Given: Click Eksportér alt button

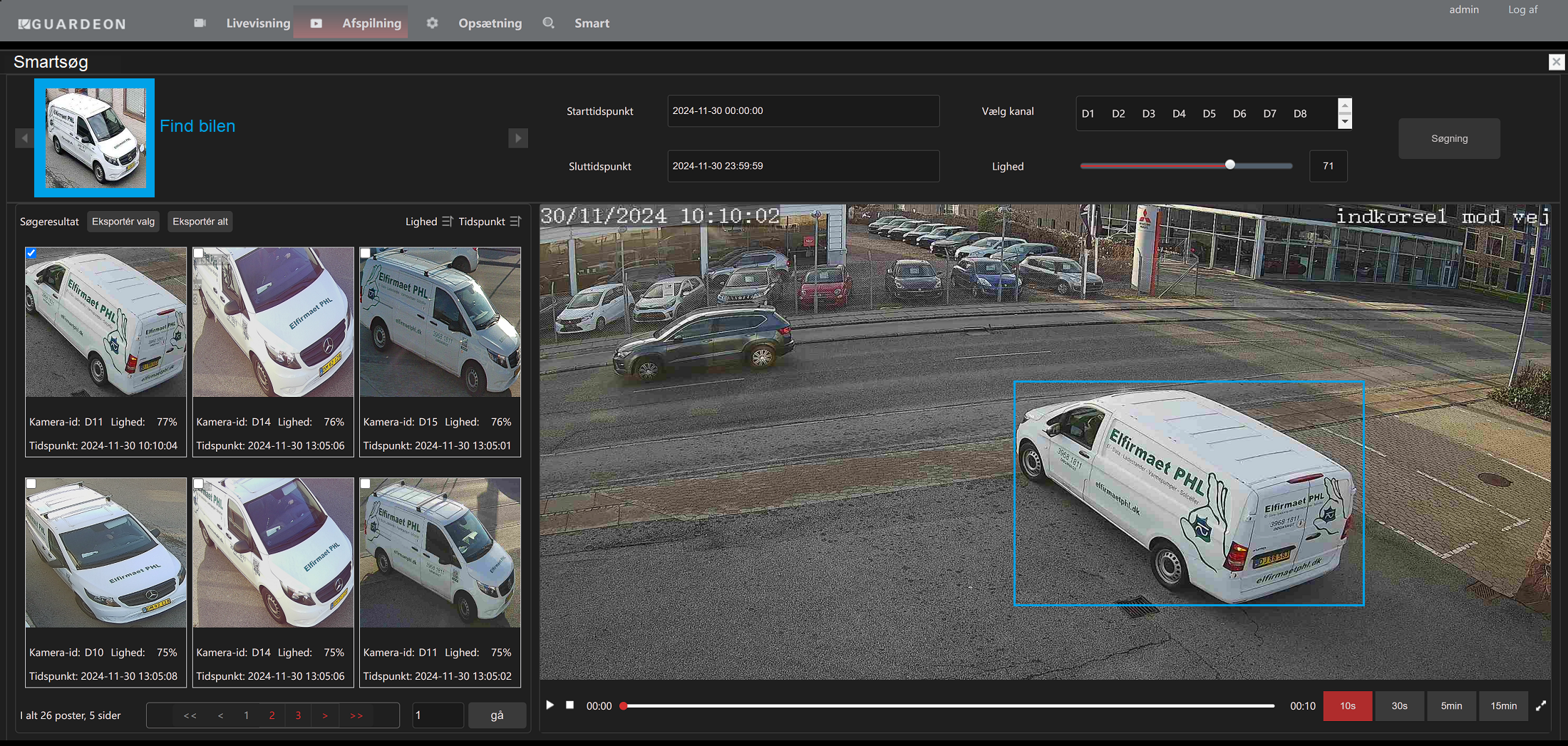Looking at the screenshot, I should coord(200,222).
